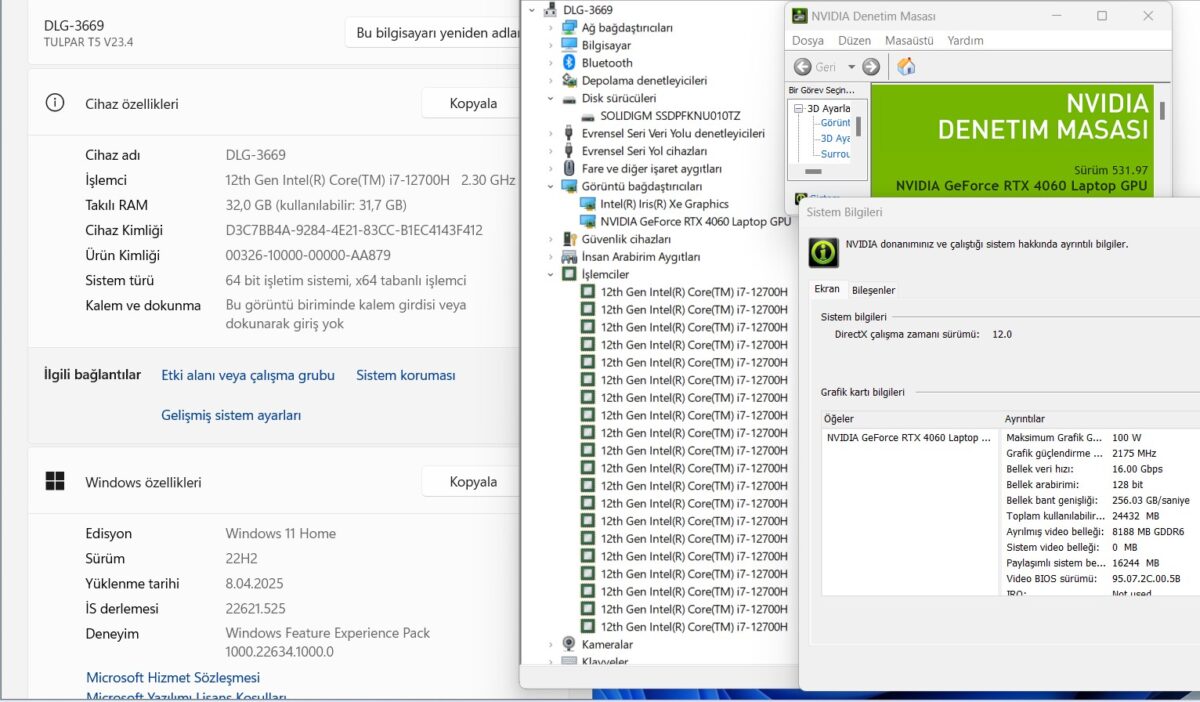Open the Dosya menu in NVIDIA panel
Screen dimensions: 1200x702
(808, 41)
